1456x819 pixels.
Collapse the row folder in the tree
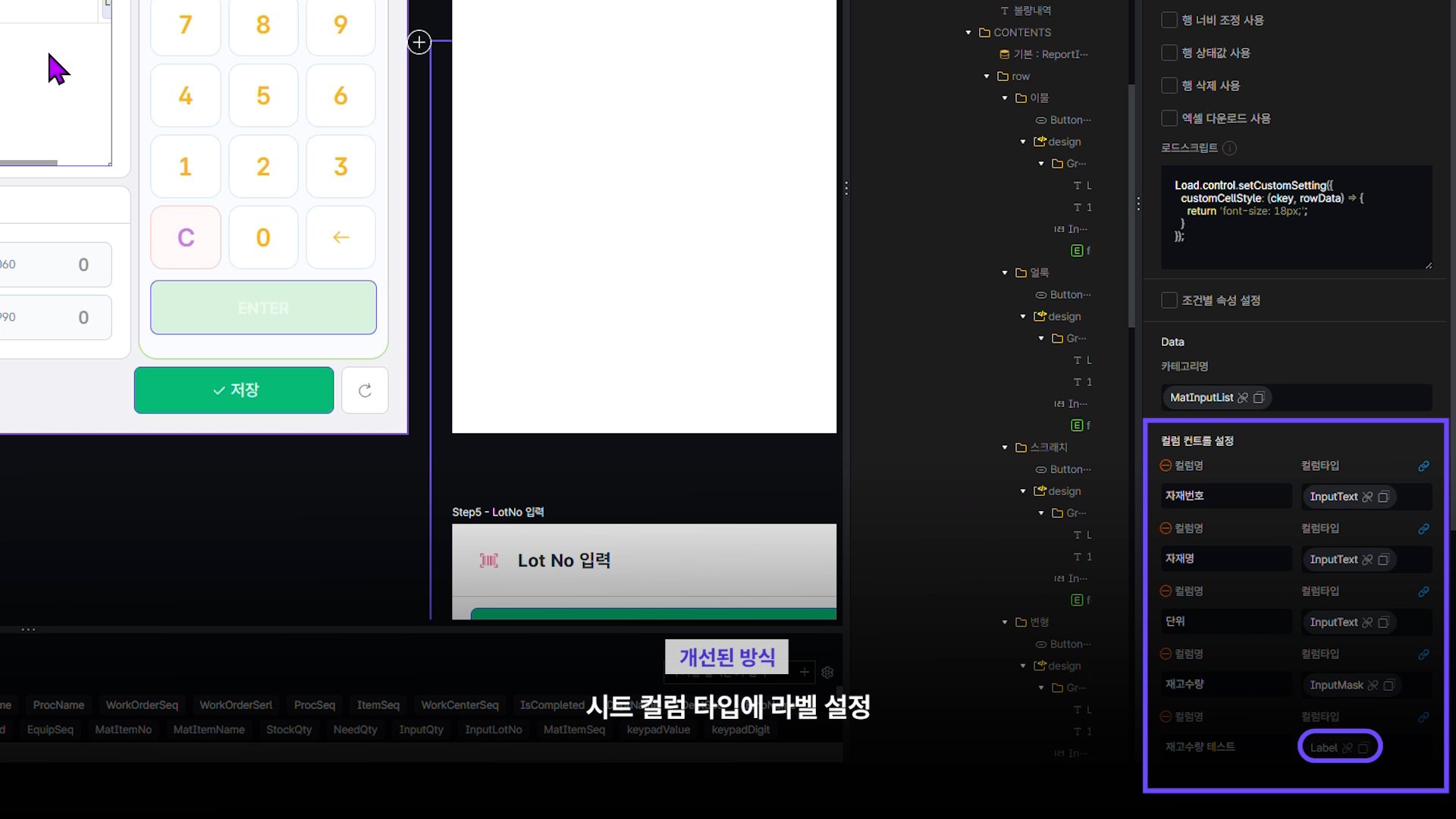pyautogui.click(x=987, y=77)
